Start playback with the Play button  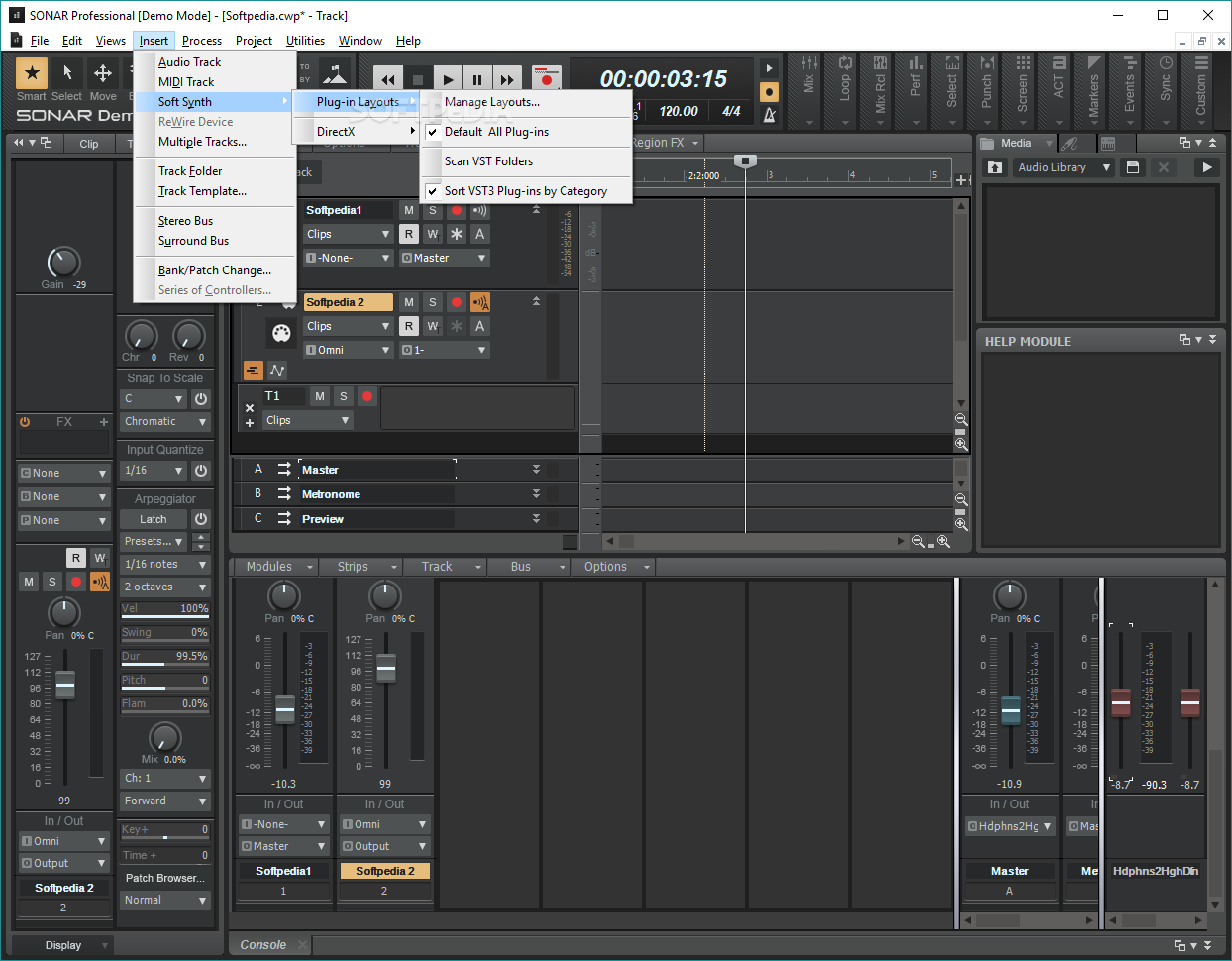coord(448,80)
